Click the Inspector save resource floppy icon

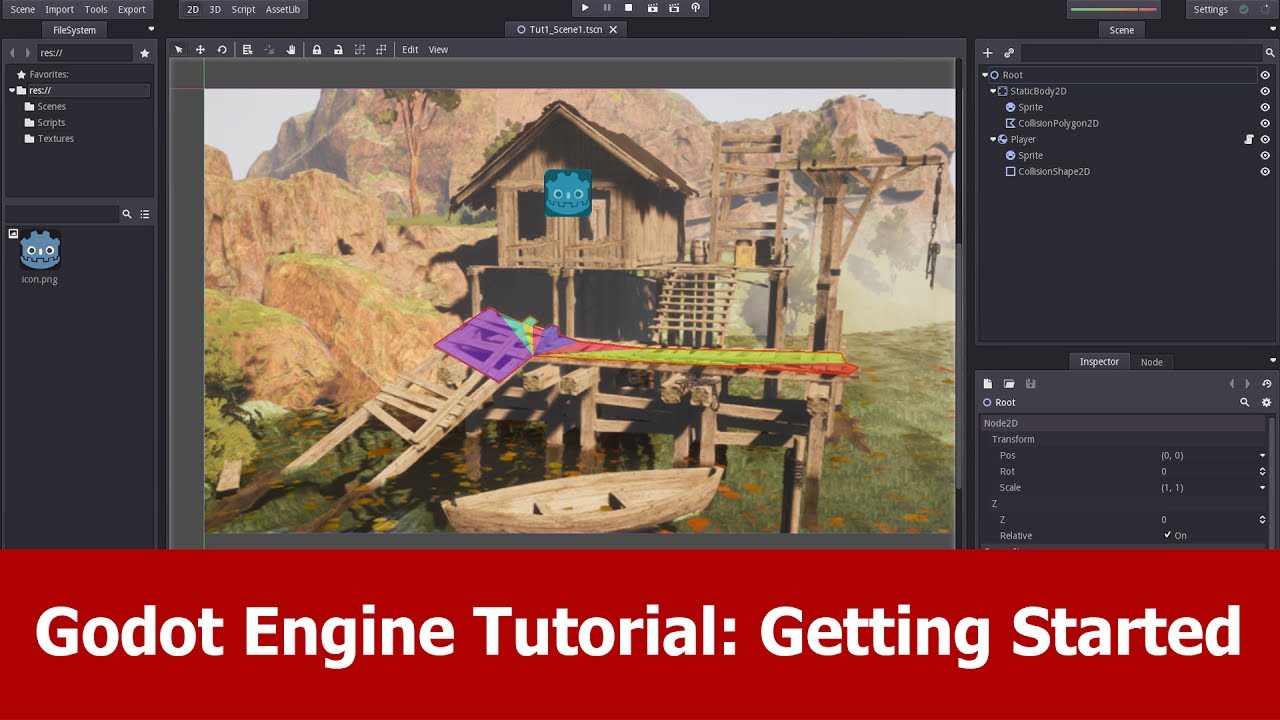[1031, 384]
